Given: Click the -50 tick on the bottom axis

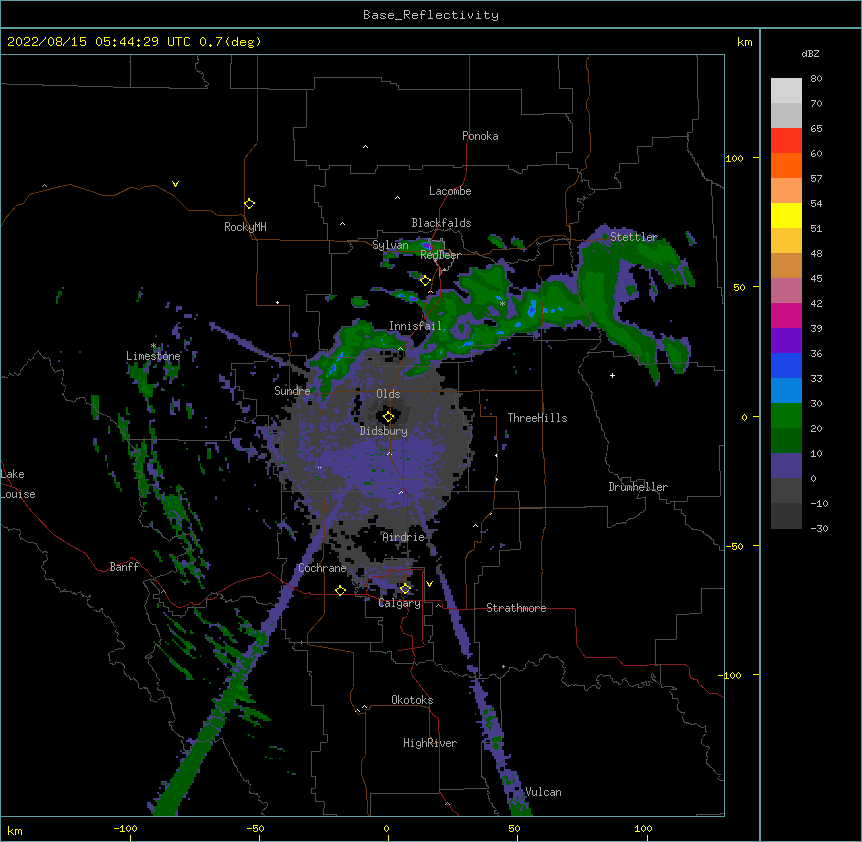Looking at the screenshot, I should [x=255, y=828].
